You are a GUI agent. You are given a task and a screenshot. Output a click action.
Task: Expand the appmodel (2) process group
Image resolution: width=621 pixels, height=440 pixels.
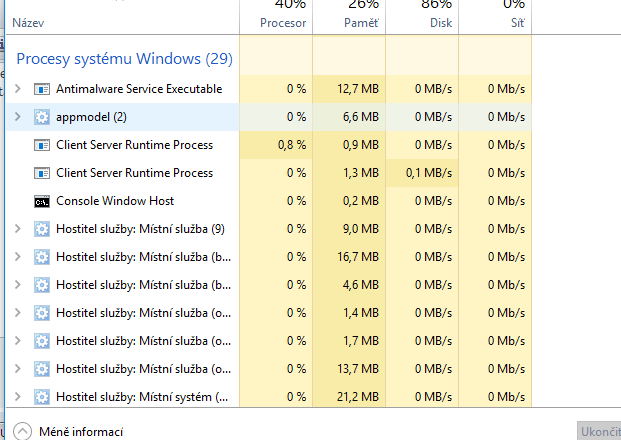17,117
